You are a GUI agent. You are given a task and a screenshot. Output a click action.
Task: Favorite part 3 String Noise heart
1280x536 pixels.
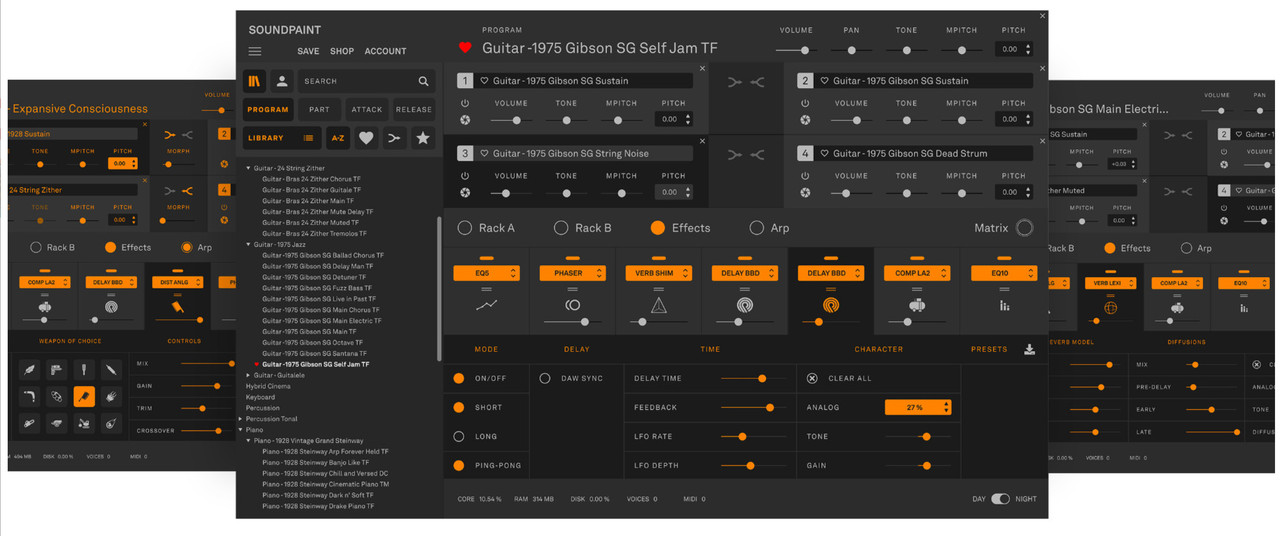tap(485, 154)
